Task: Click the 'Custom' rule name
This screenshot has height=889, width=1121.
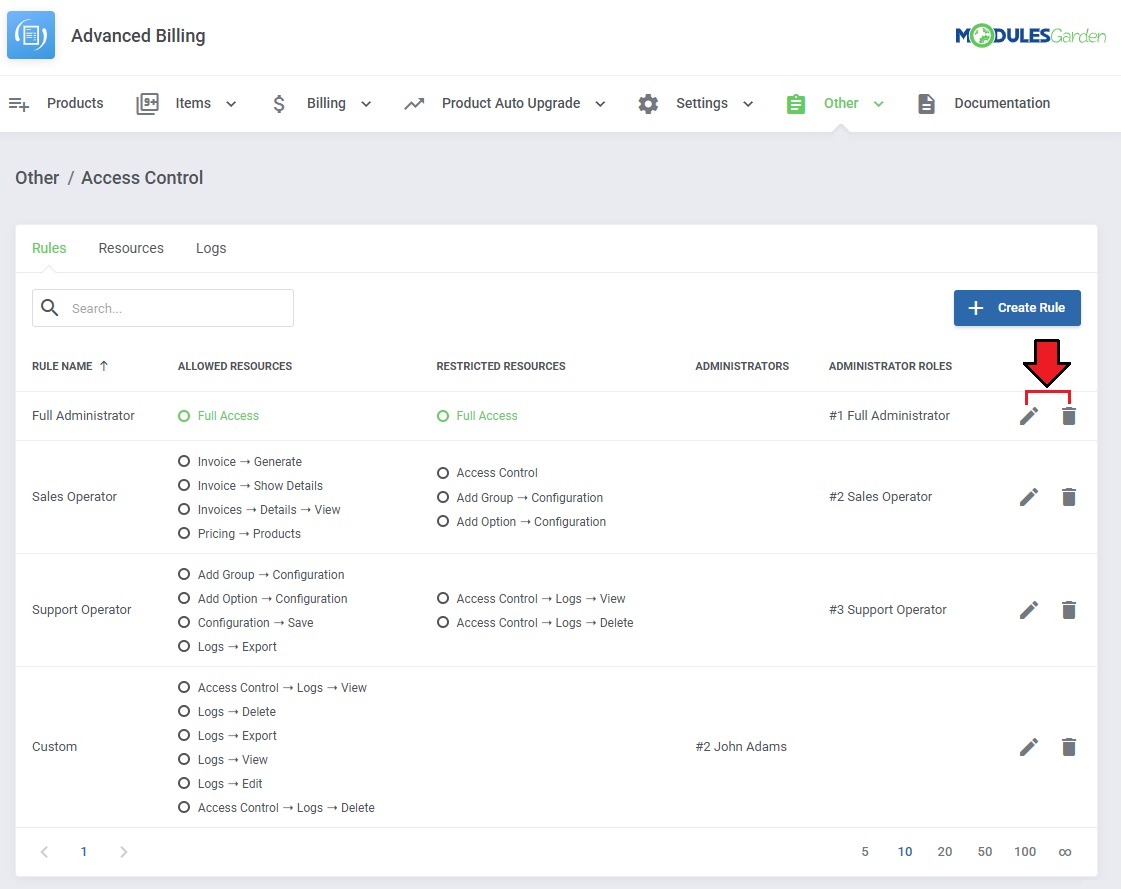Action: 54,747
